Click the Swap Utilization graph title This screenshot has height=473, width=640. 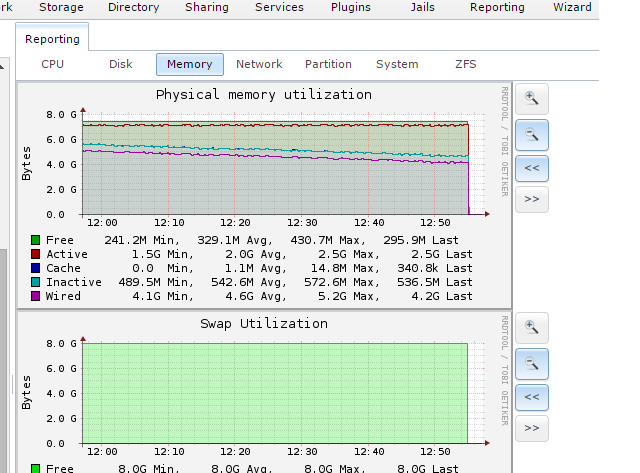[x=264, y=324]
